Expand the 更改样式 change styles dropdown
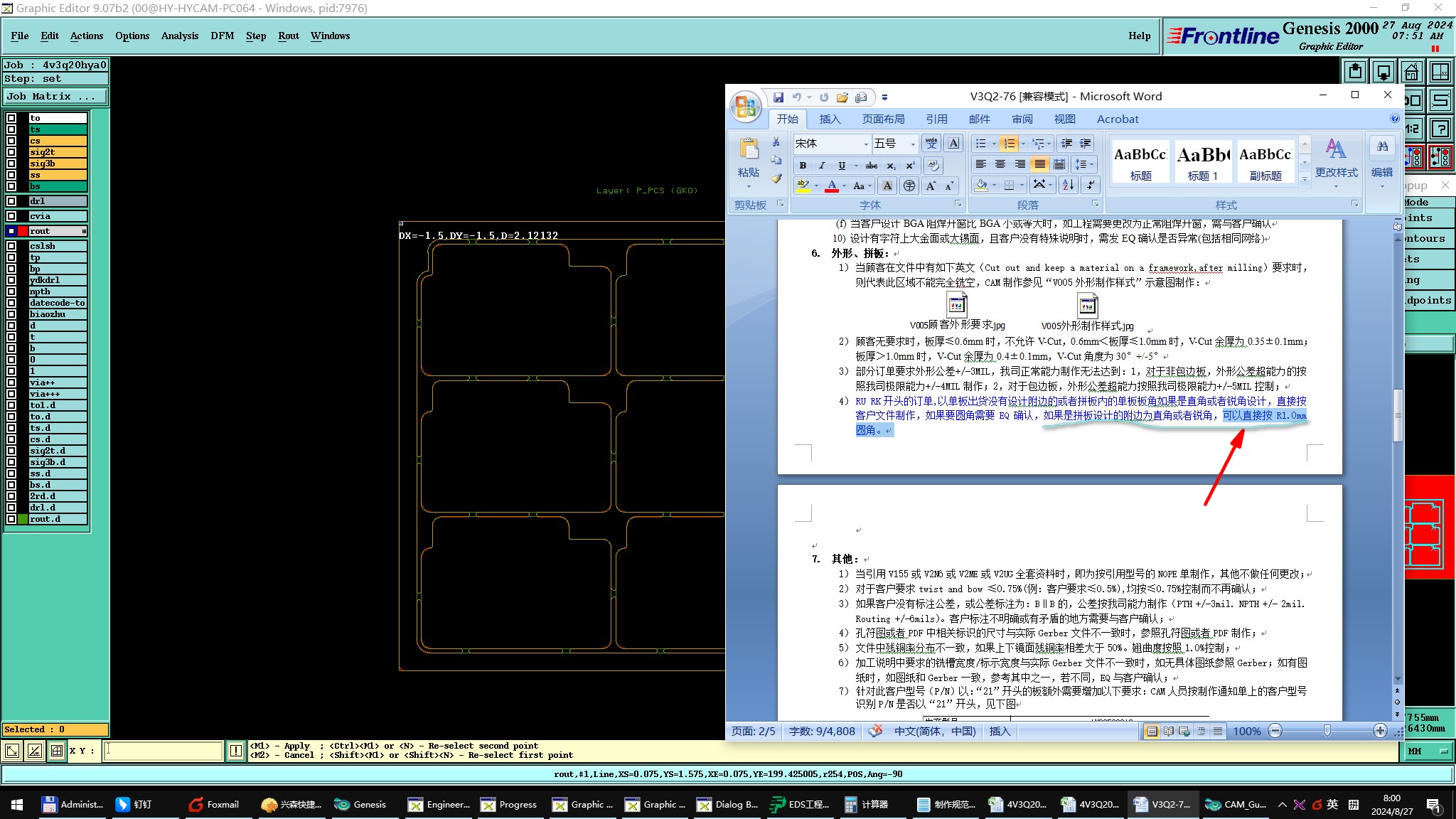This screenshot has width=1456, height=819. tap(1336, 173)
